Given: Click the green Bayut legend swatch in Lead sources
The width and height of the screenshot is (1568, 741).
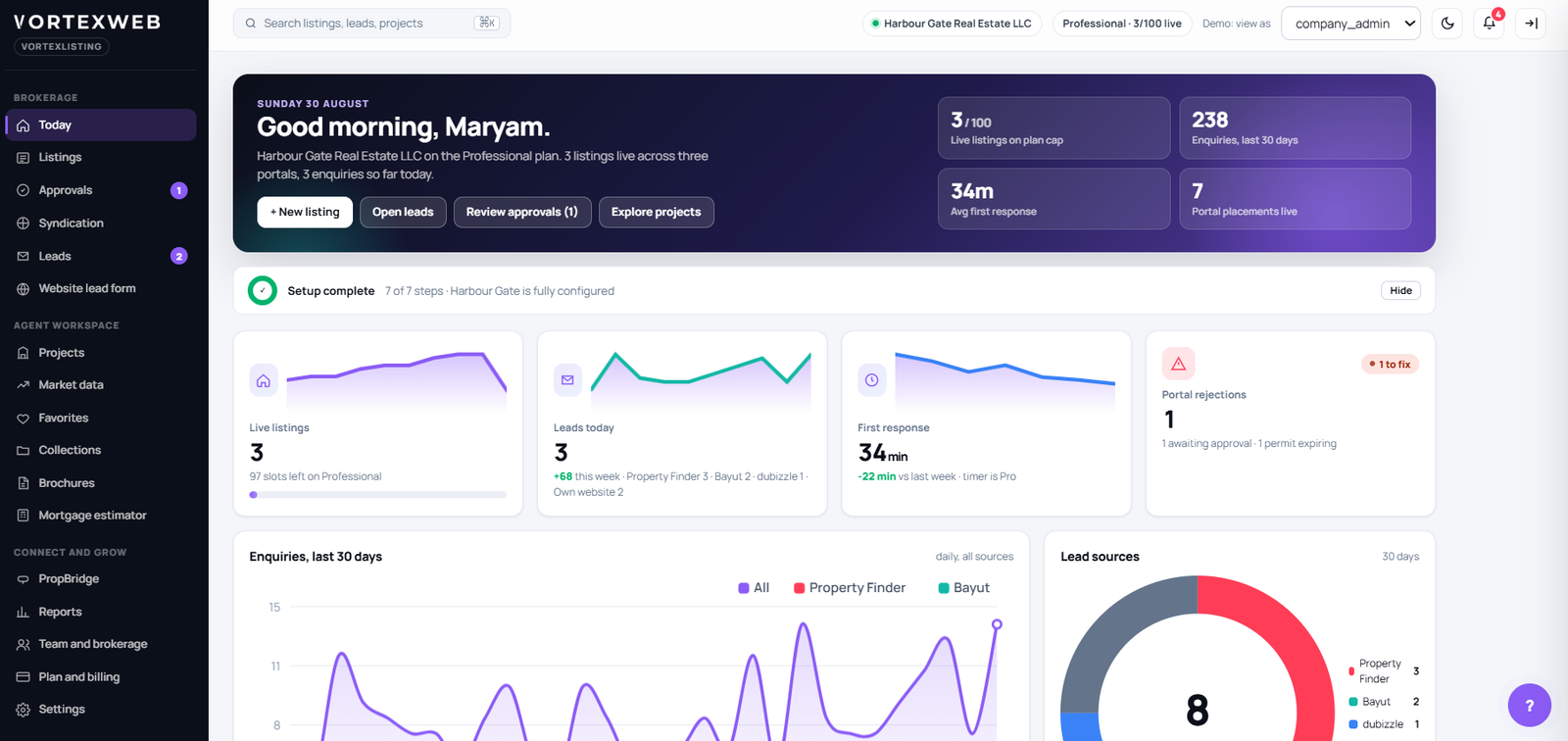Looking at the screenshot, I should [1353, 702].
